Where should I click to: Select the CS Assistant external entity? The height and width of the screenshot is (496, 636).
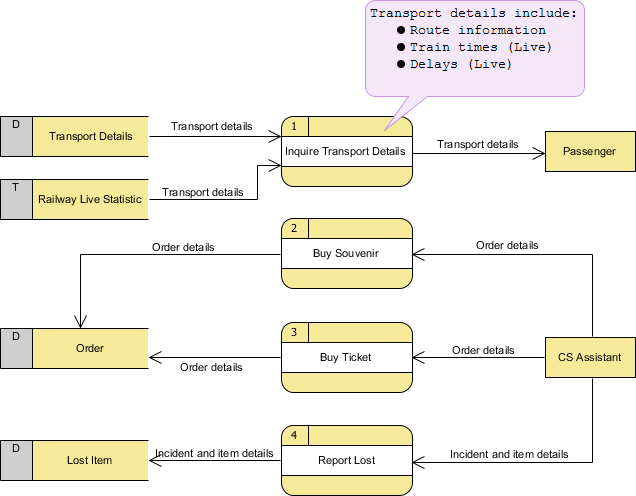589,357
